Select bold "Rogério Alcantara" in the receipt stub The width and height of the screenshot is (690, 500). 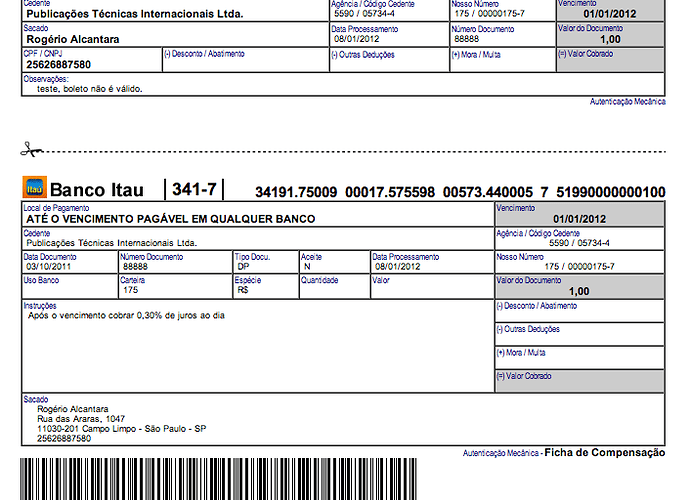tap(73, 40)
